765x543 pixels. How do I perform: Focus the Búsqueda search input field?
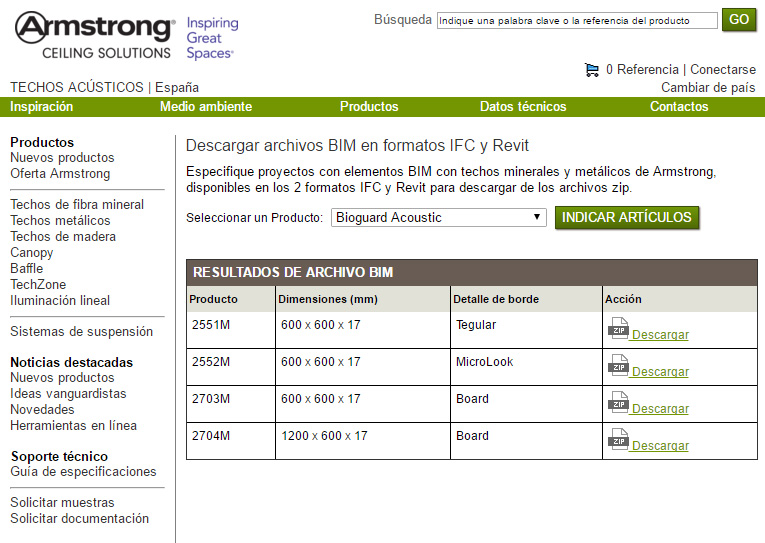[577, 20]
